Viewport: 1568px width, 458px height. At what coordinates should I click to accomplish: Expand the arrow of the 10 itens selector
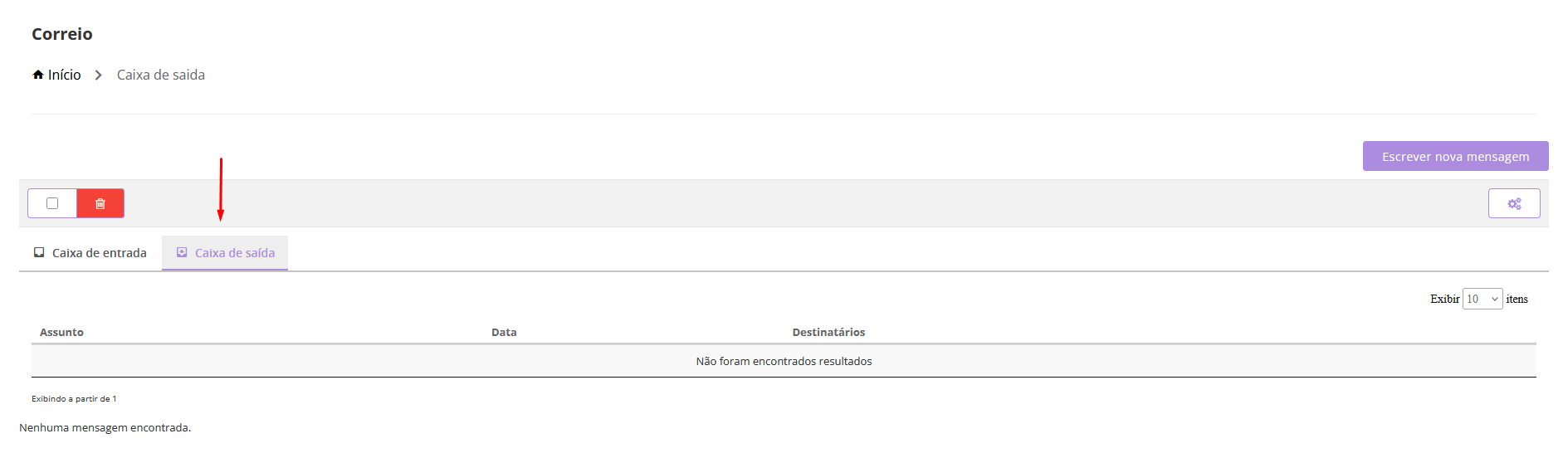tap(1495, 300)
